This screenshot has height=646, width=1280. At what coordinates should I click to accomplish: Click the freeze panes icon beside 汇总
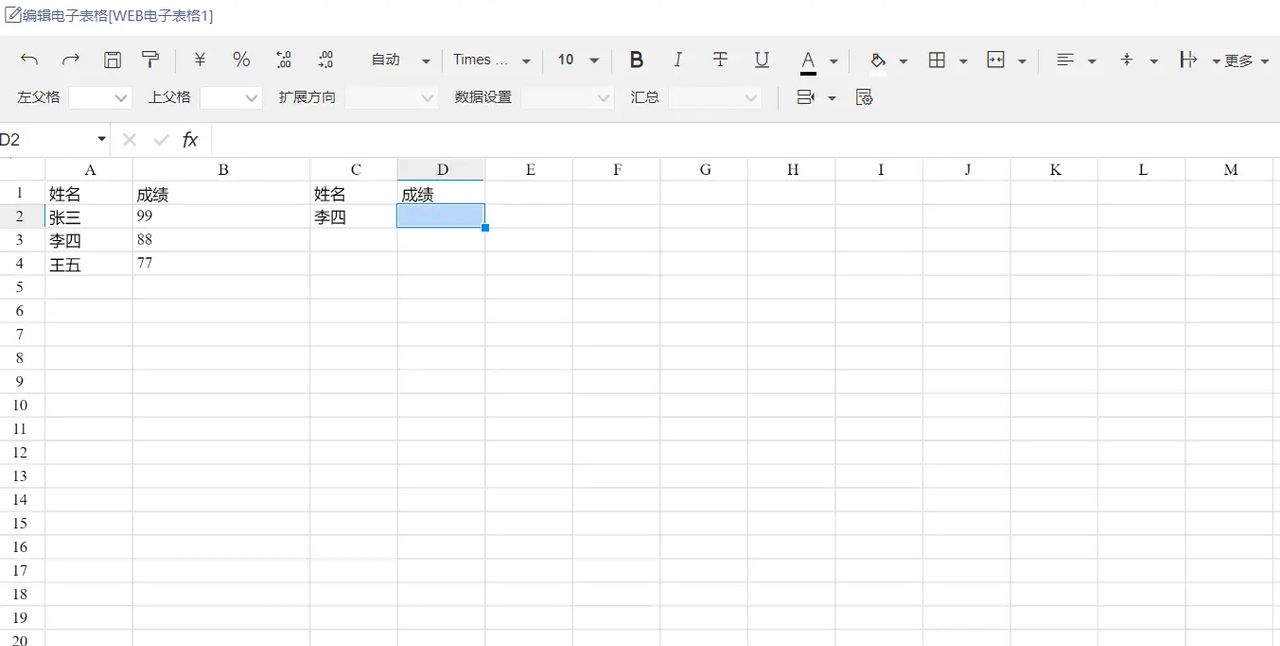pos(805,97)
